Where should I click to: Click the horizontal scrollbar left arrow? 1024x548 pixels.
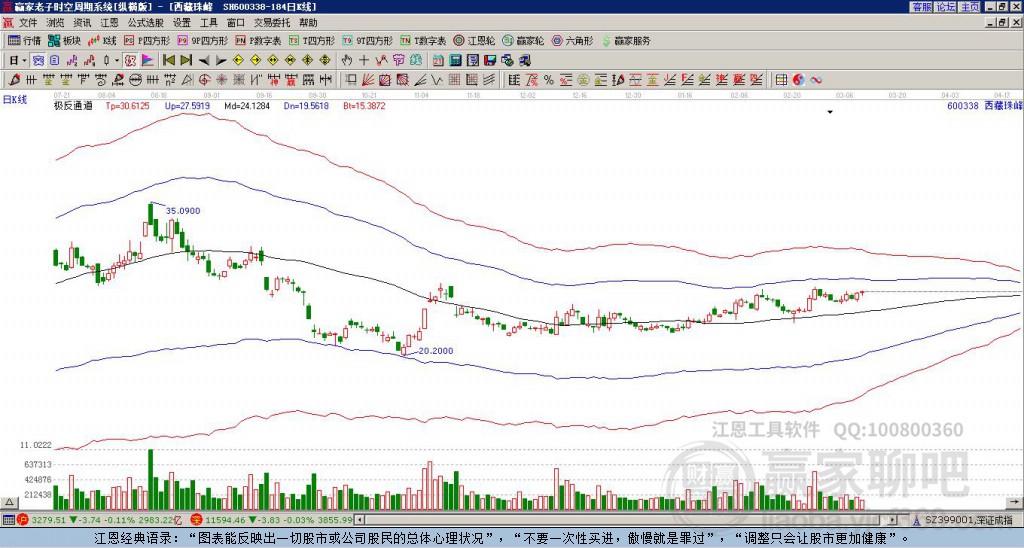[359, 520]
